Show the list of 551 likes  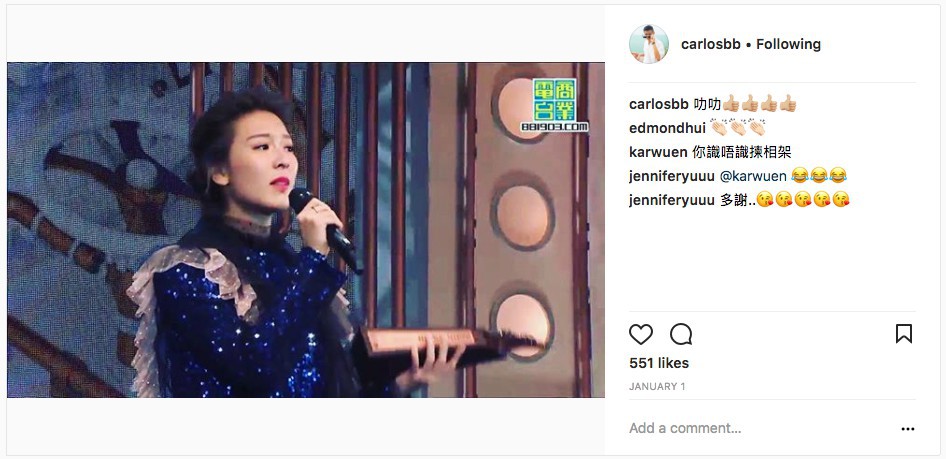point(659,363)
